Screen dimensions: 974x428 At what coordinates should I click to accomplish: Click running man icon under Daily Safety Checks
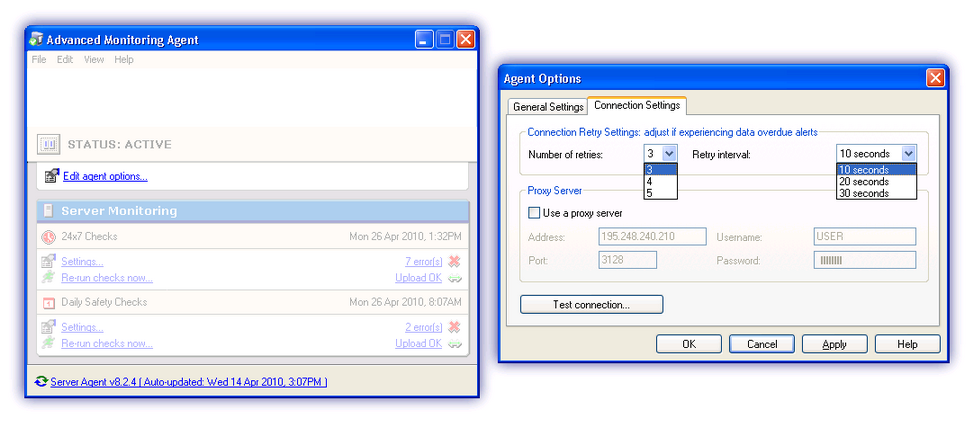coord(48,343)
